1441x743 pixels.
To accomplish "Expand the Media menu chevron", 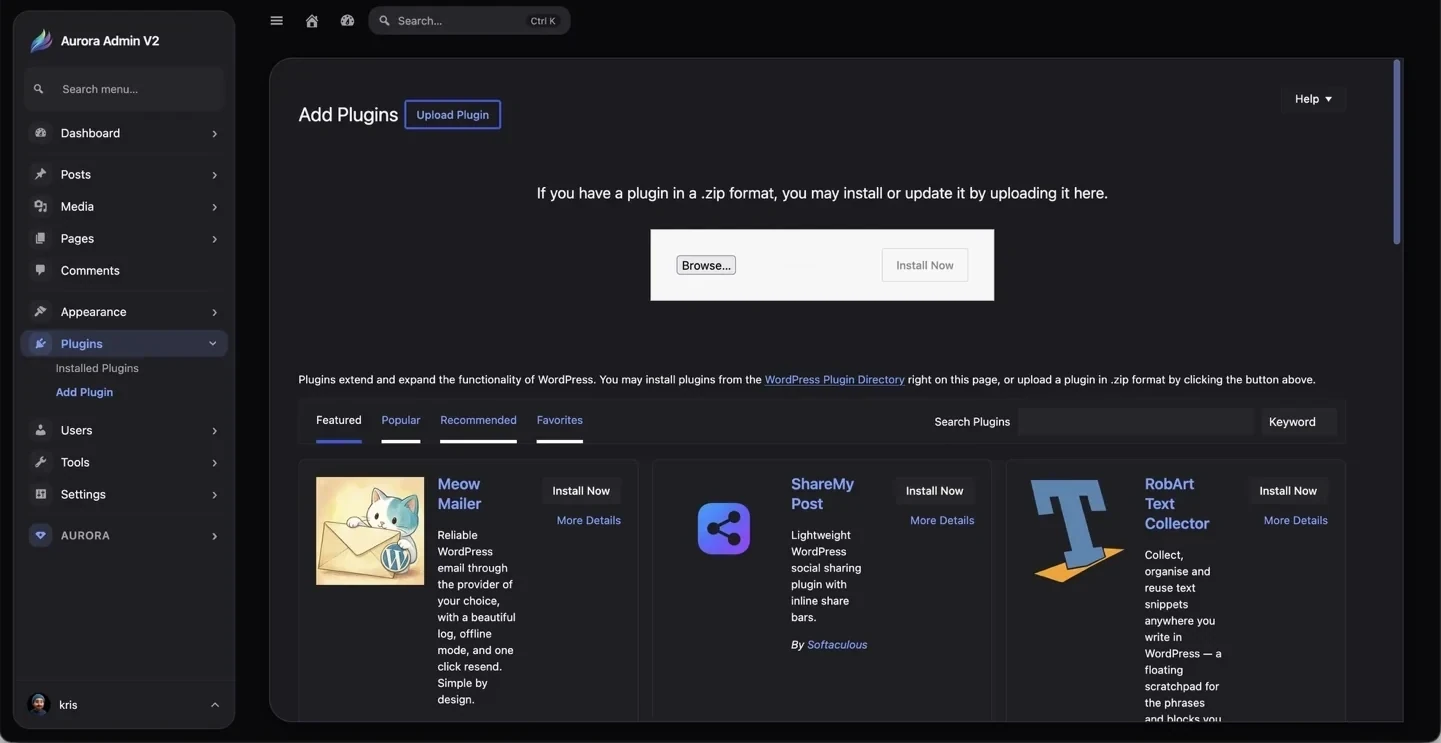I will [214, 207].
